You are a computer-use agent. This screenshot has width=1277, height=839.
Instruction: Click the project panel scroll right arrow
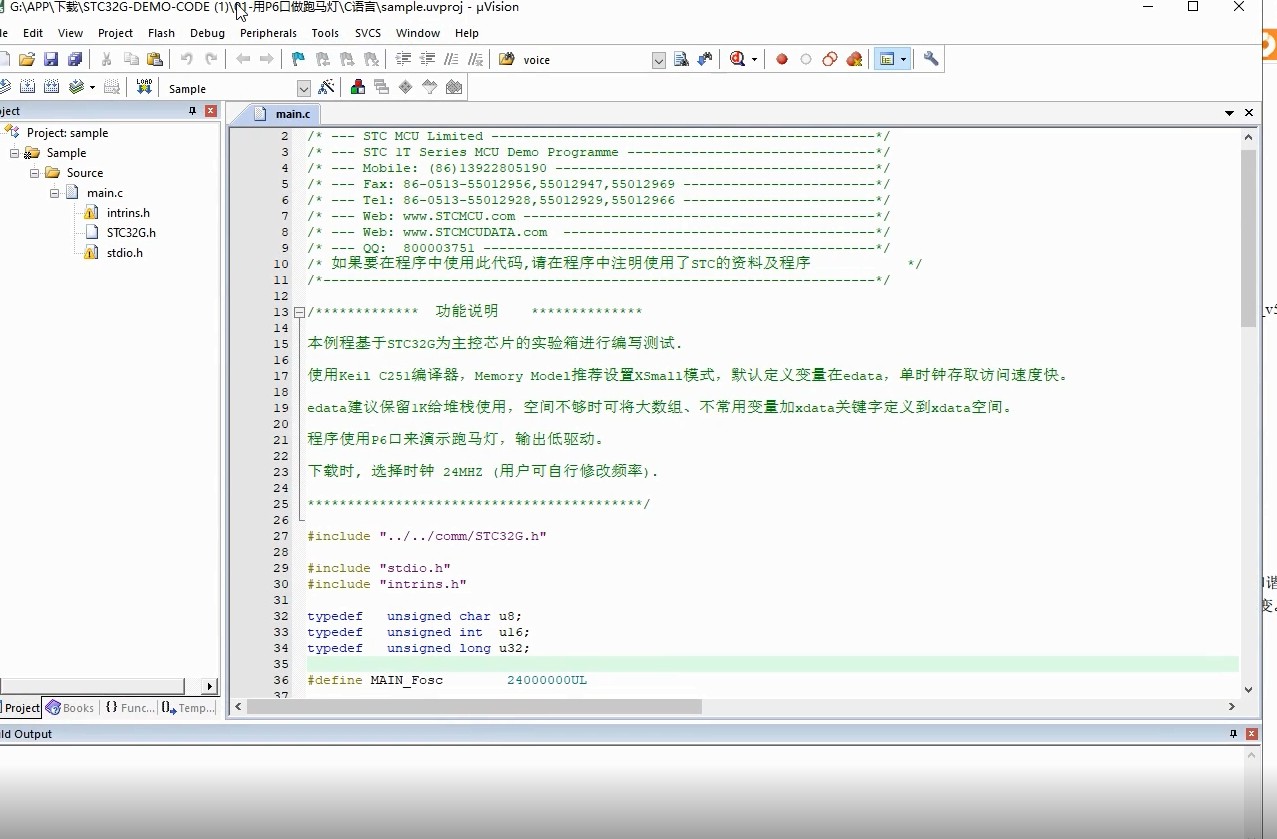209,686
